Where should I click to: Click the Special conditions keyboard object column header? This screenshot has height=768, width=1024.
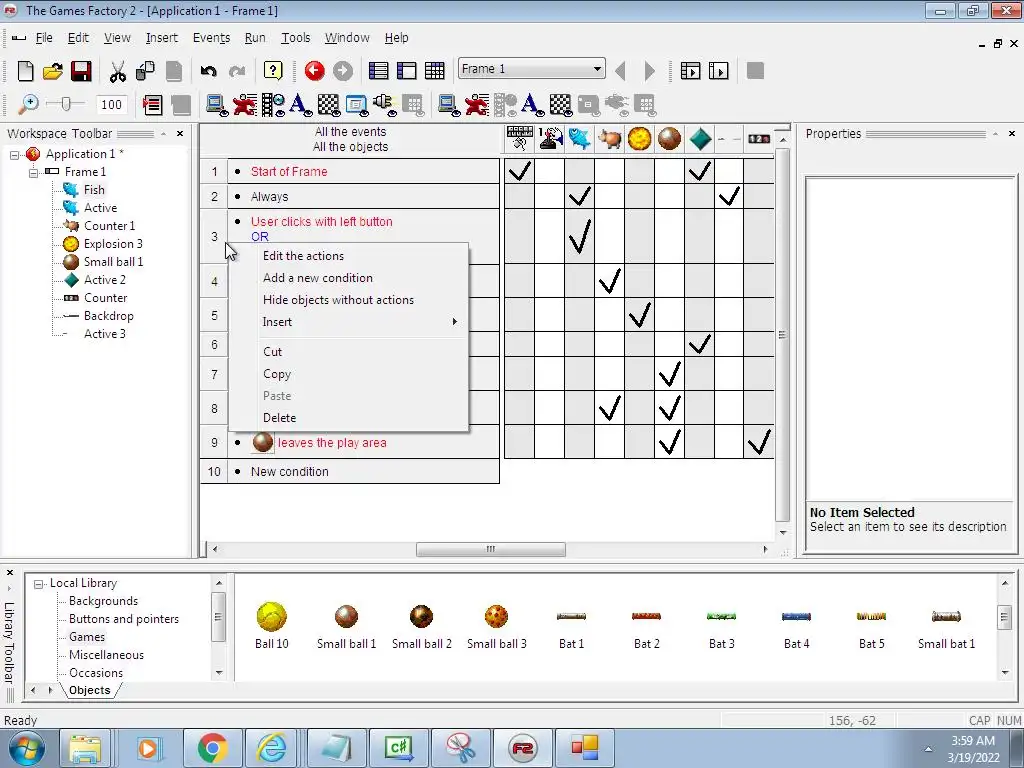tap(520, 138)
